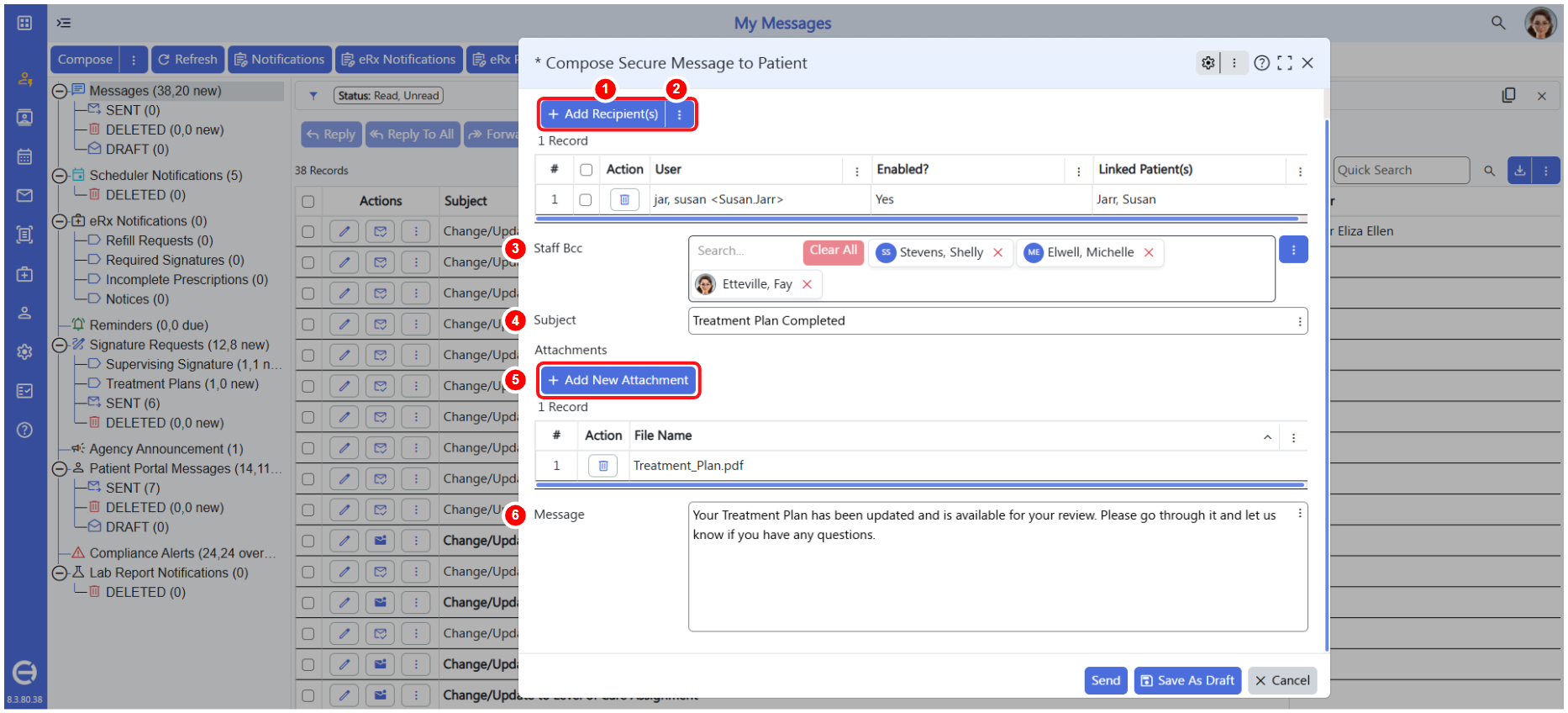Screen dimensions: 1568x713
Task: Tick the checkbox for recipient jar, susan
Action: 586,200
